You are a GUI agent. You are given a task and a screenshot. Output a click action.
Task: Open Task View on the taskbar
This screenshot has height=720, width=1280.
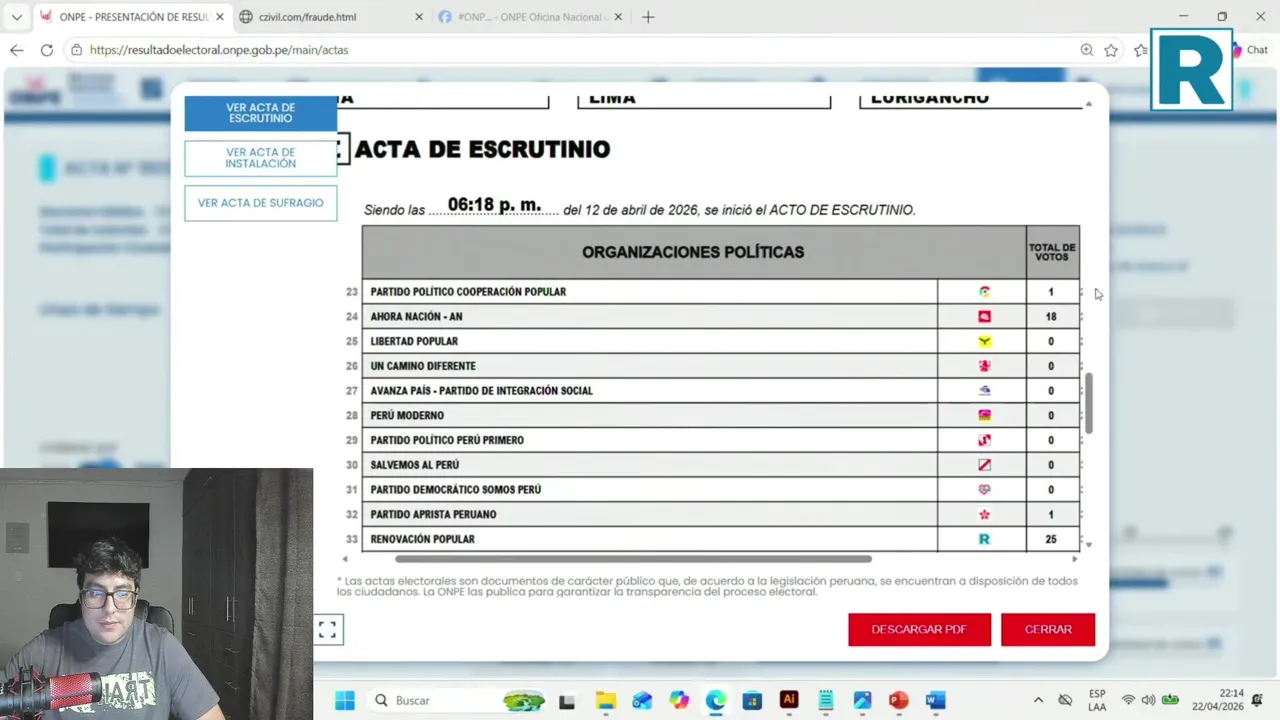tap(567, 700)
